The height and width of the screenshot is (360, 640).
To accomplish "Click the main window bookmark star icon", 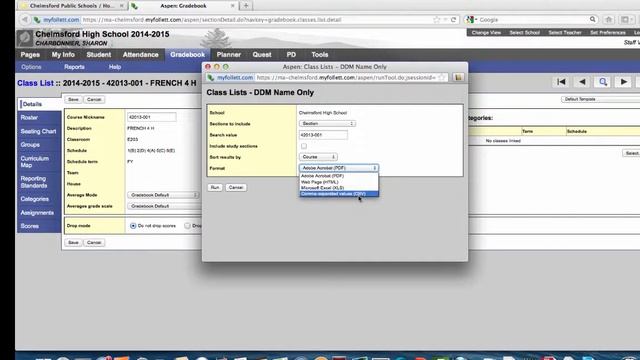I will coord(436,20).
